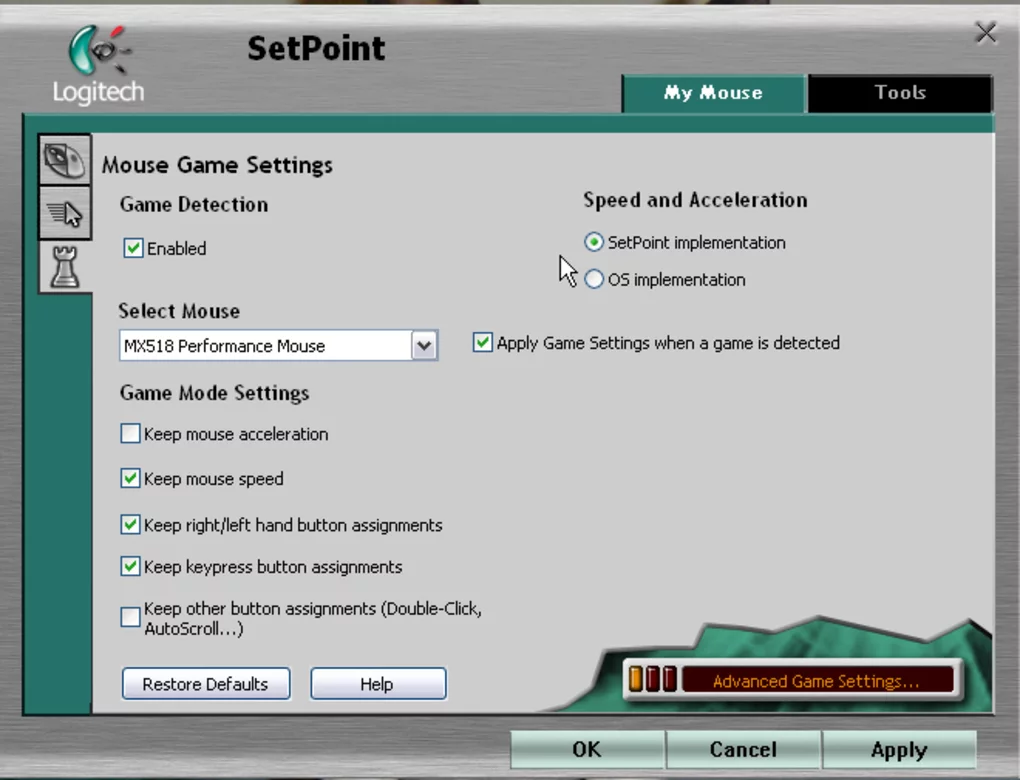Toggle Apply Game Settings when game detected
The width and height of the screenshot is (1020, 780).
[482, 342]
